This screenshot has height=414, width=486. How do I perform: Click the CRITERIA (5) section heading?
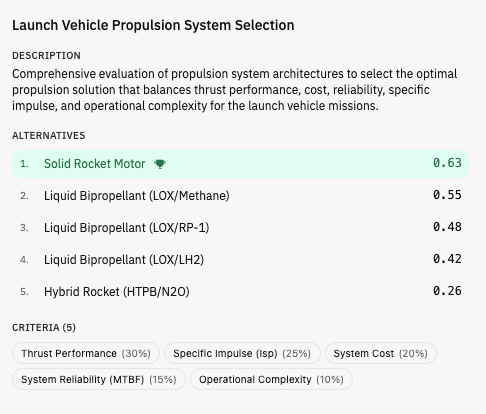[44, 328]
